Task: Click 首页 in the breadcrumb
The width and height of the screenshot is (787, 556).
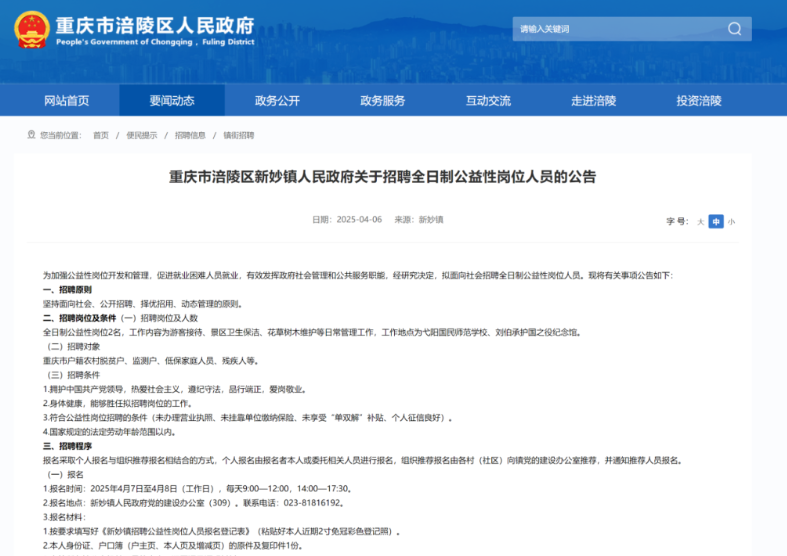Action: tap(101, 135)
